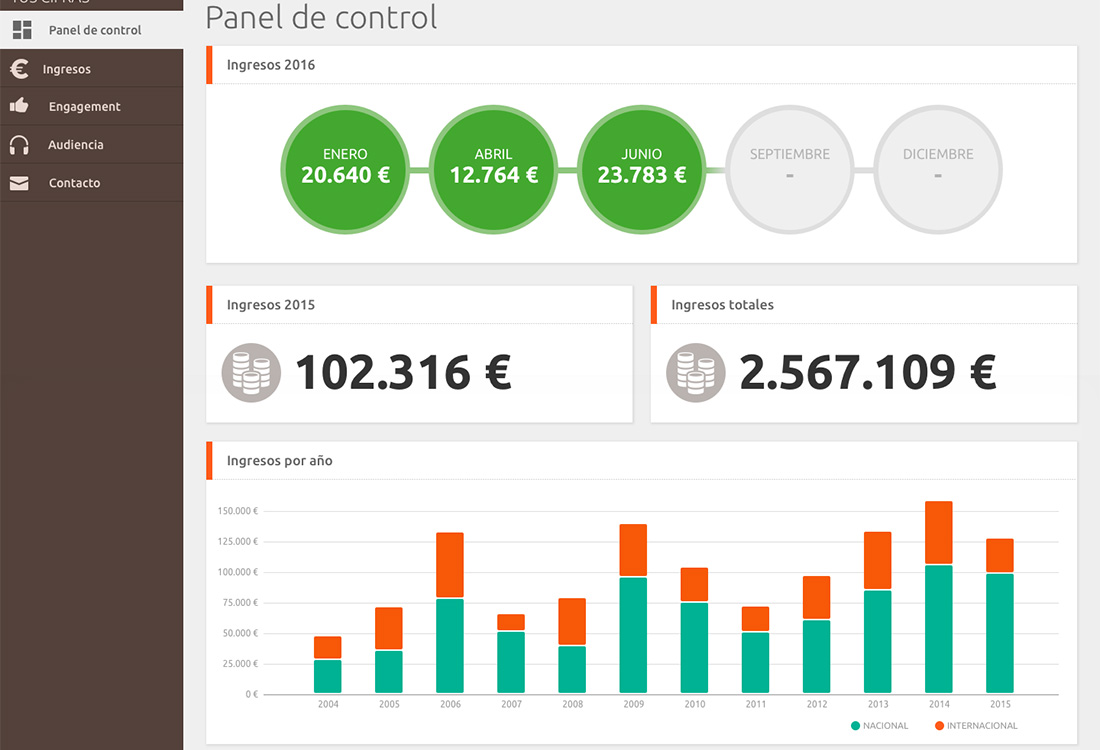Open the Ingresos menu item
Viewport: 1100px width, 750px height.
coord(67,69)
